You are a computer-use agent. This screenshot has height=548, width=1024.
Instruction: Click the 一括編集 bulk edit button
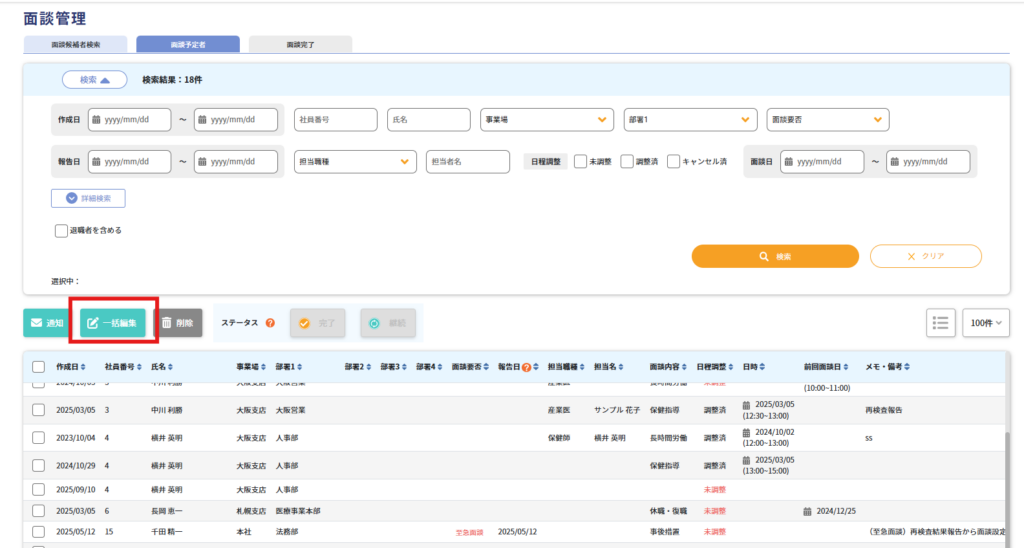(113, 323)
